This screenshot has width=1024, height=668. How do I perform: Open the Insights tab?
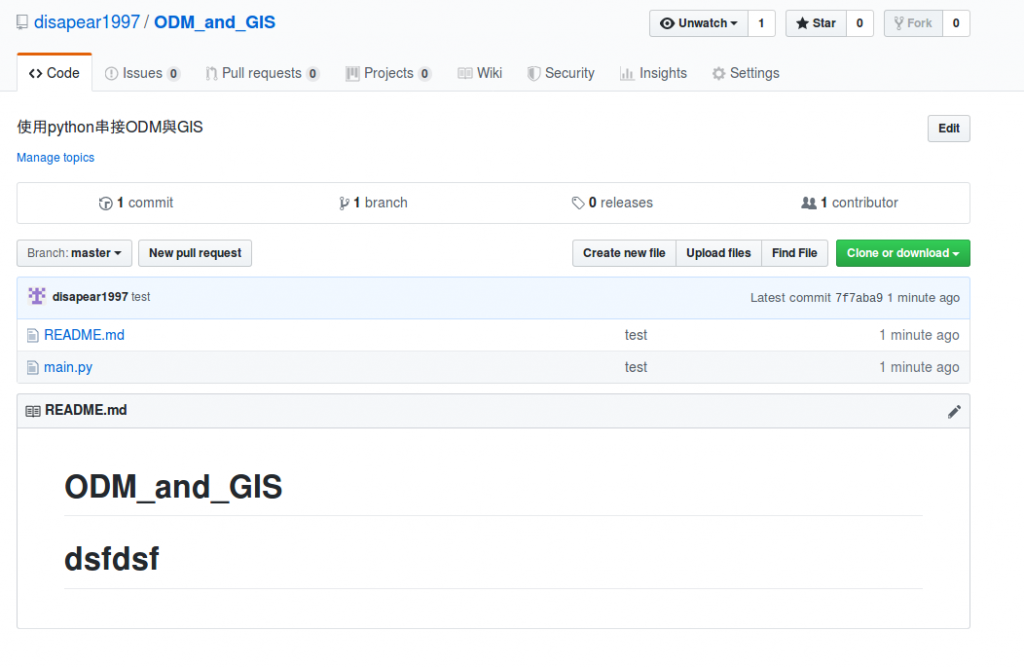(x=654, y=73)
